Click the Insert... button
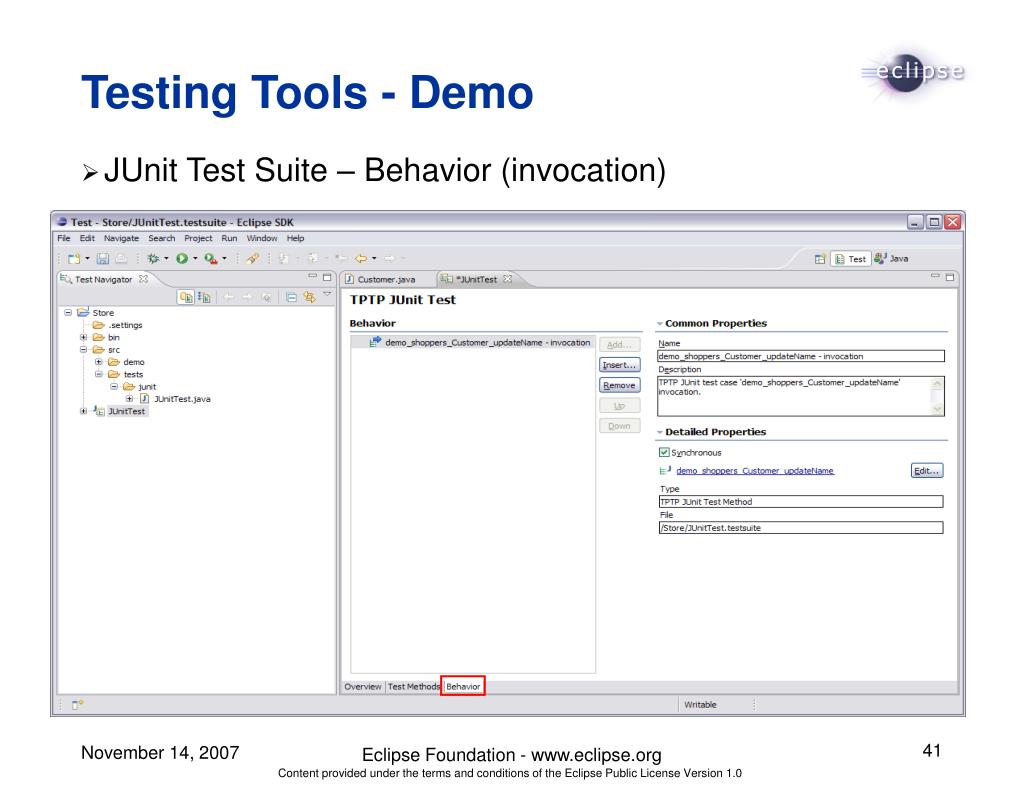 tap(619, 365)
